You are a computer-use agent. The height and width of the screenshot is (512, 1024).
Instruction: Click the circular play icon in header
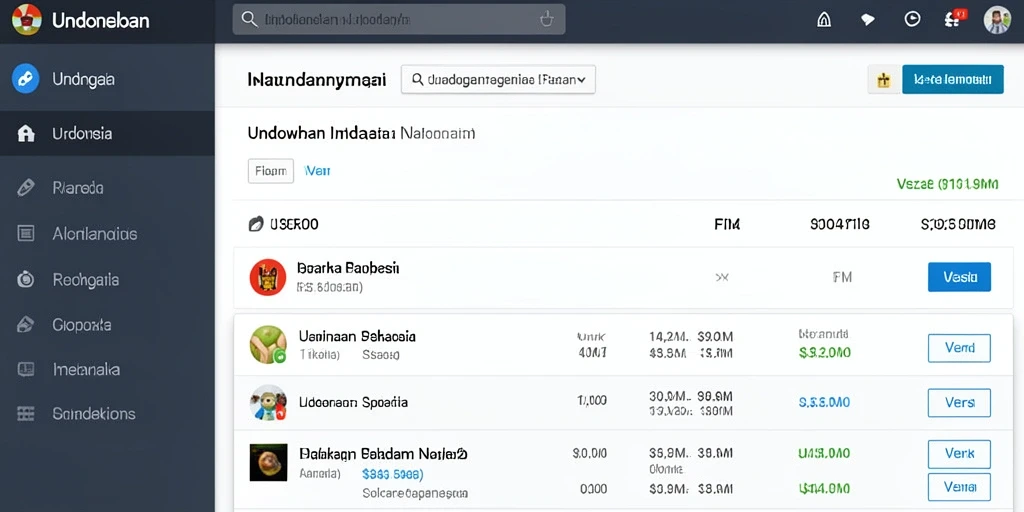click(912, 20)
